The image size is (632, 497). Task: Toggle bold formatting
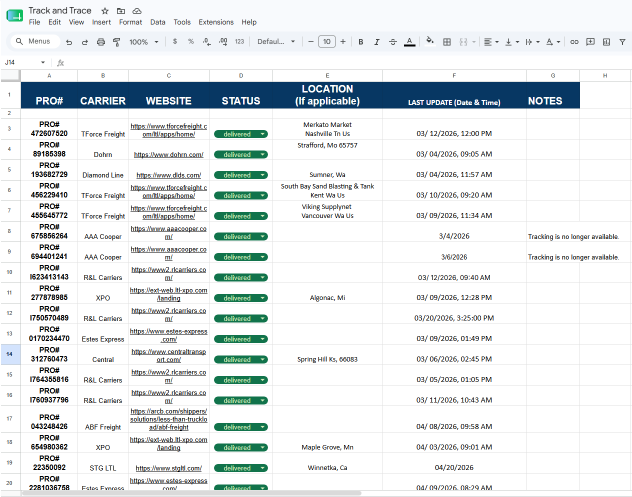click(x=361, y=42)
